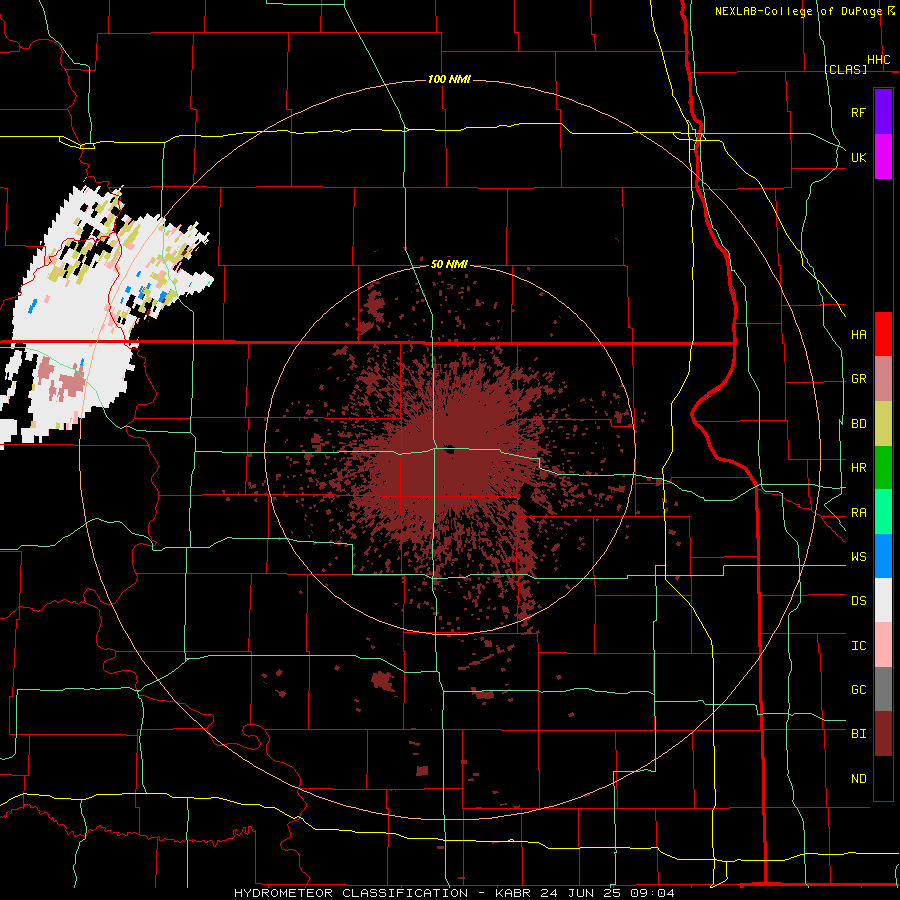Click the 'IC' legend label

point(858,646)
